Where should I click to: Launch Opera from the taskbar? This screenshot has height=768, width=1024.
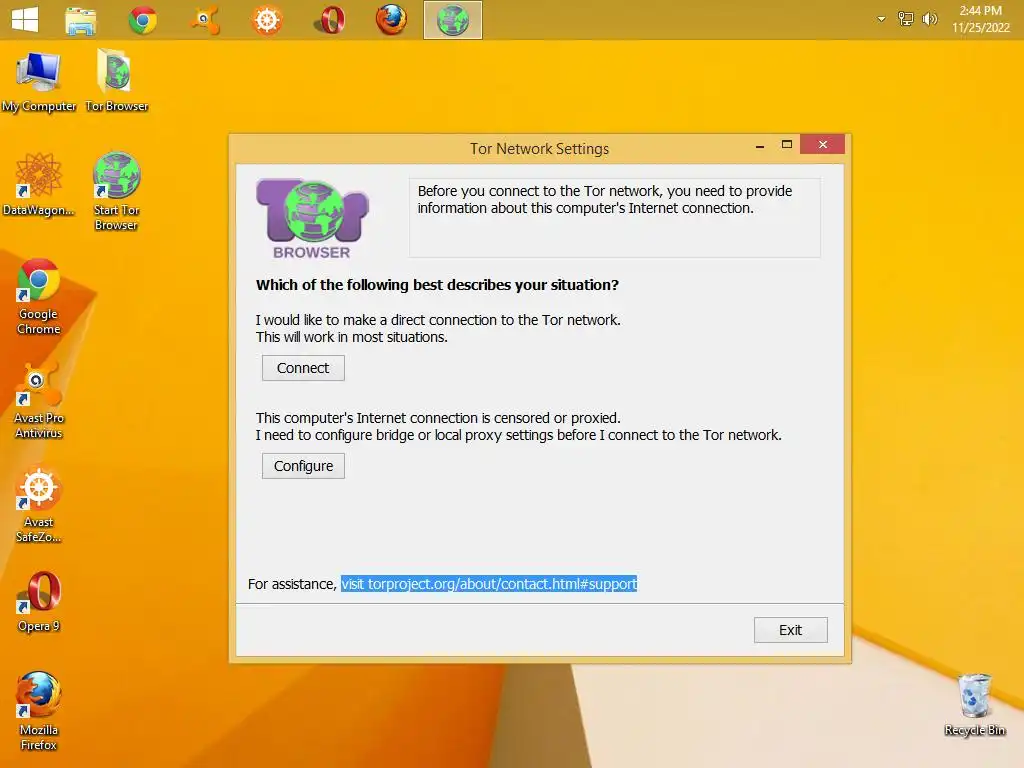(x=330, y=20)
